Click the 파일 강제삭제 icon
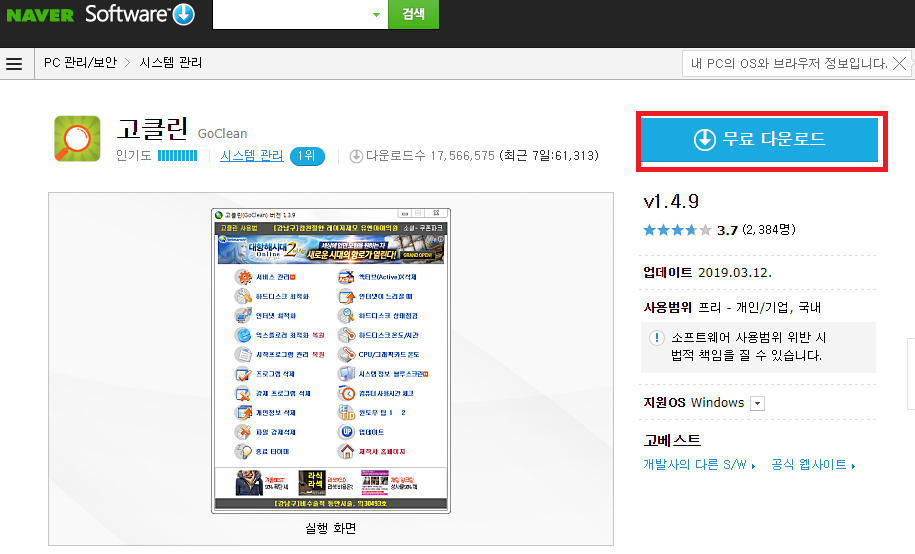 [243, 431]
